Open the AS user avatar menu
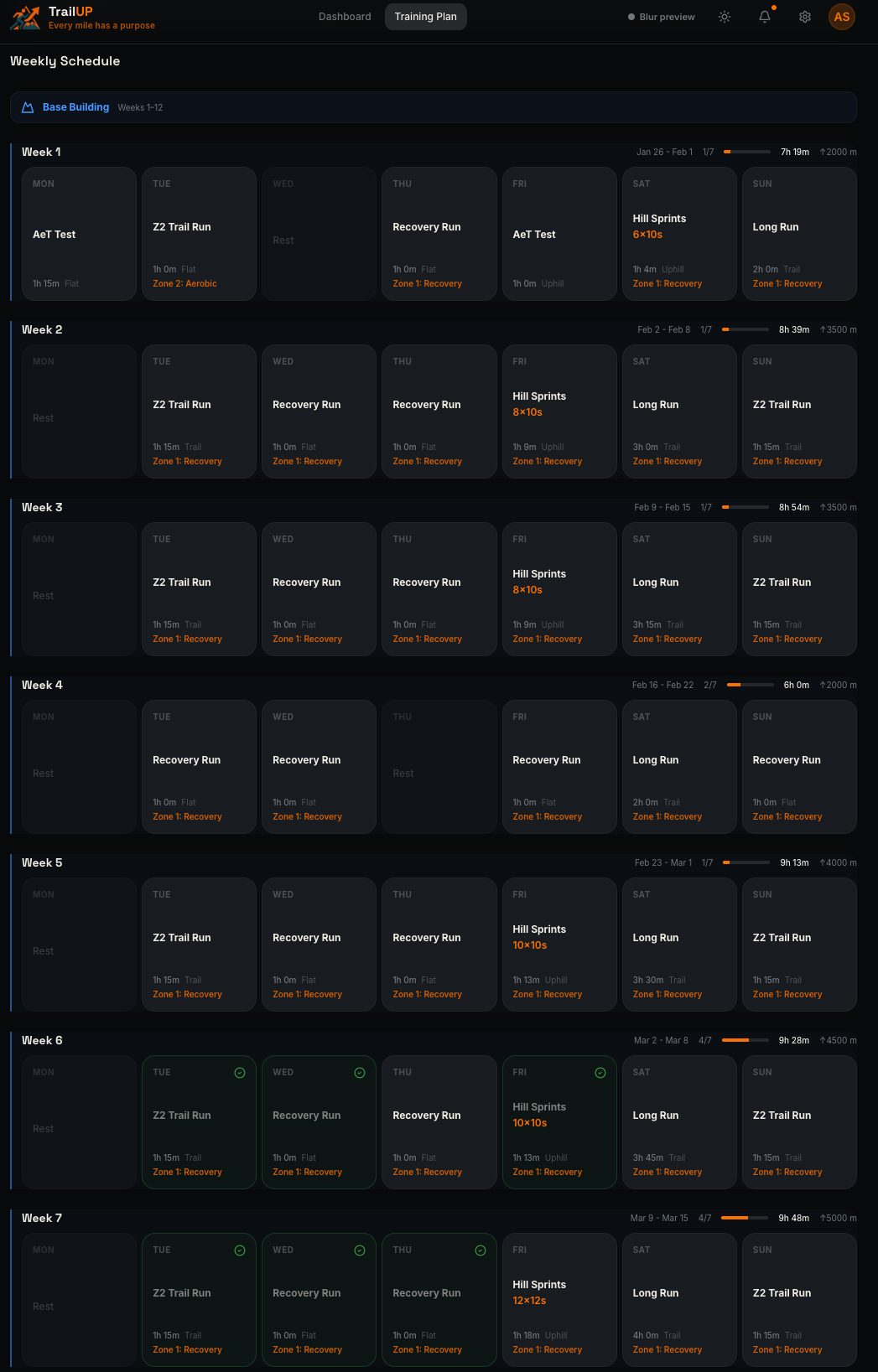 [842, 17]
